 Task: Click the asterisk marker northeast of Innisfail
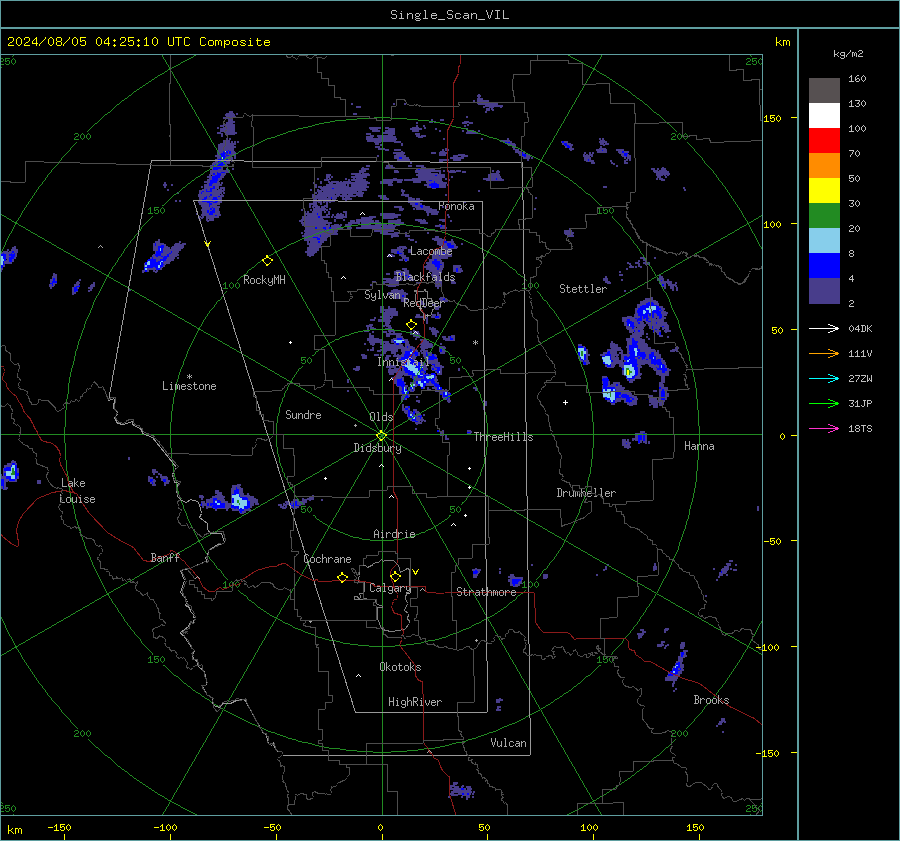(475, 343)
